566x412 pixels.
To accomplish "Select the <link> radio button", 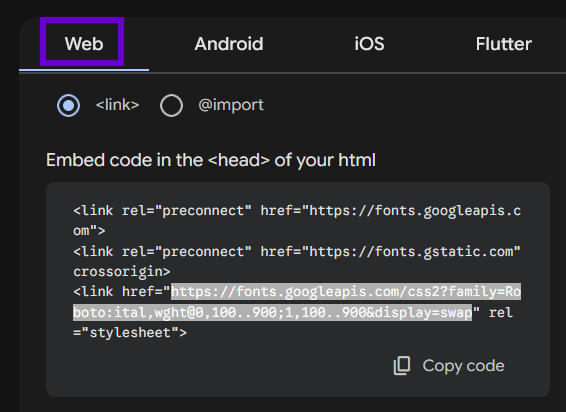I will 69,105.
